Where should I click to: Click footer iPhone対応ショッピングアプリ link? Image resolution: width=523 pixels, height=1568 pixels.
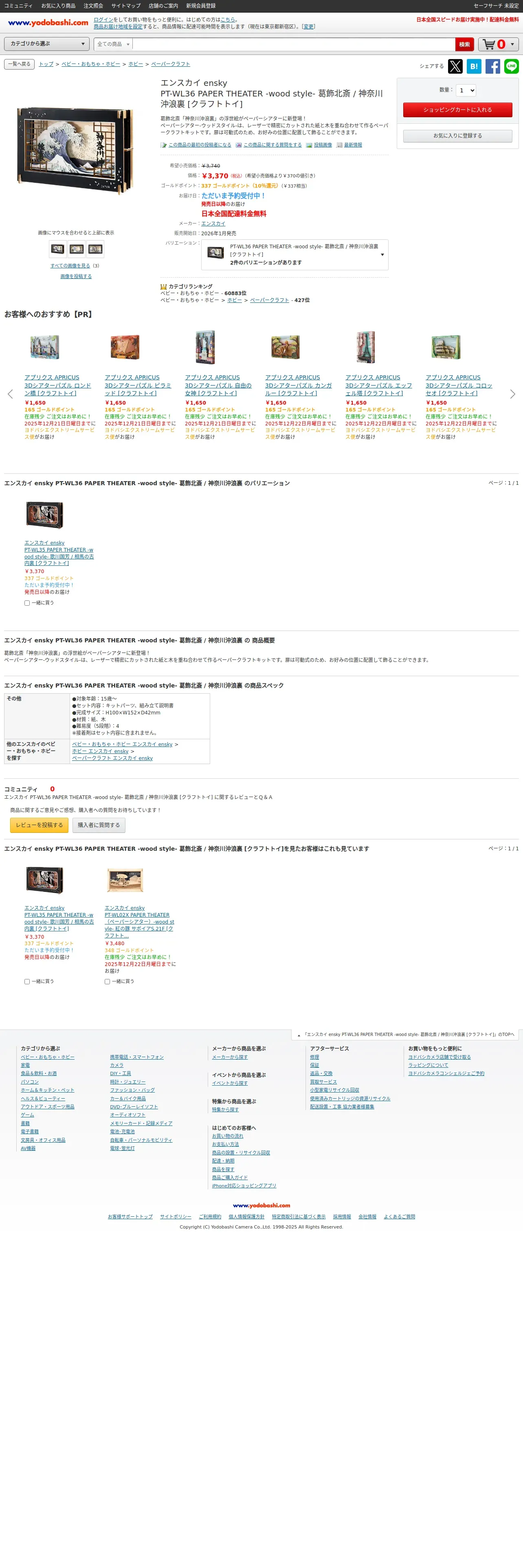tap(244, 1186)
